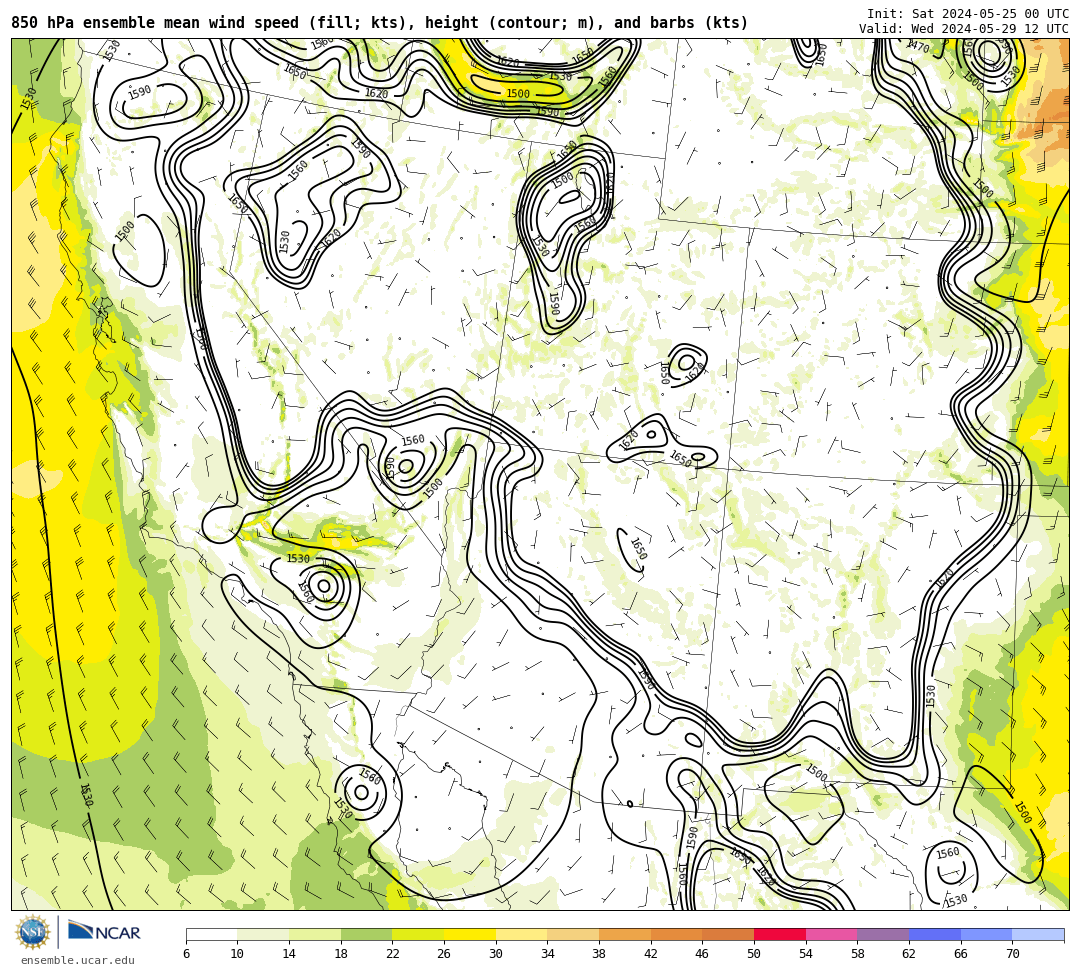Pick the green 18–22 kts colorbar segment
Image resolution: width=1080 pixels, height=973 pixels.
[x=366, y=934]
